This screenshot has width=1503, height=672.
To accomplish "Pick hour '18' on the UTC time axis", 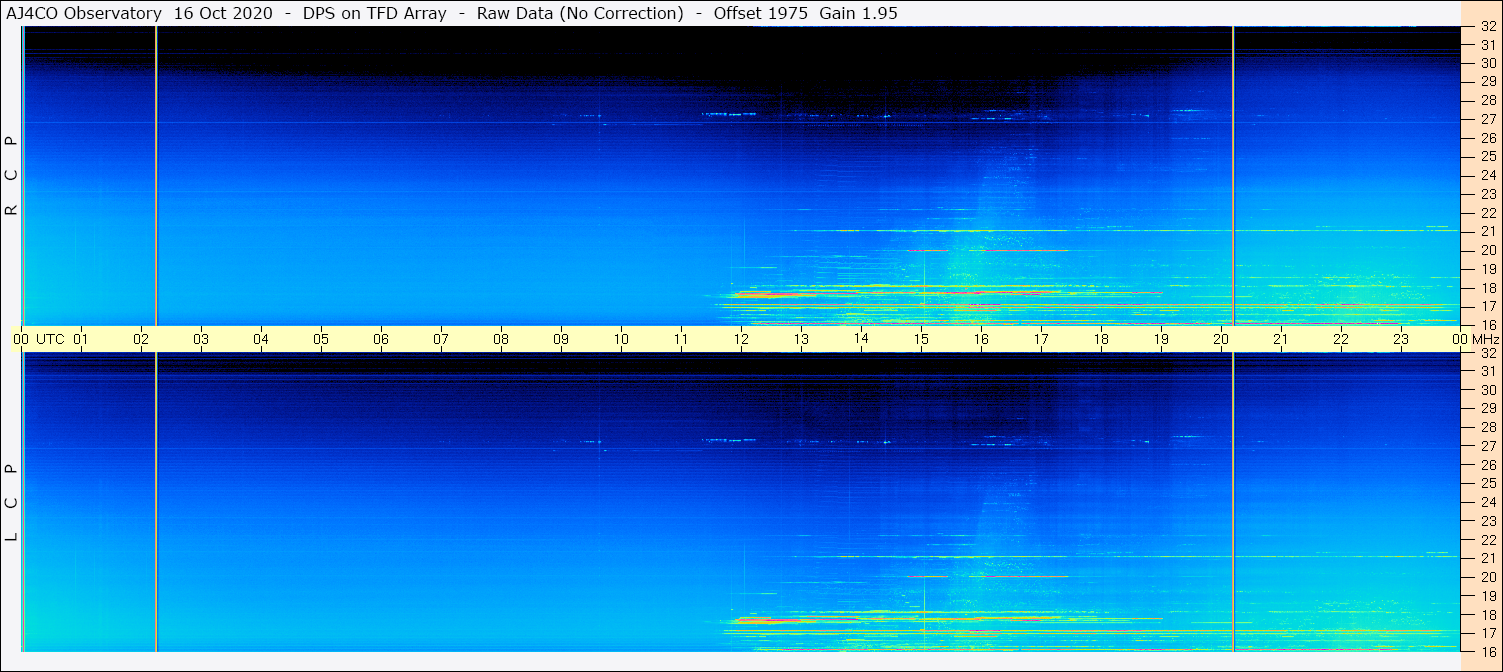I will point(1101,339).
